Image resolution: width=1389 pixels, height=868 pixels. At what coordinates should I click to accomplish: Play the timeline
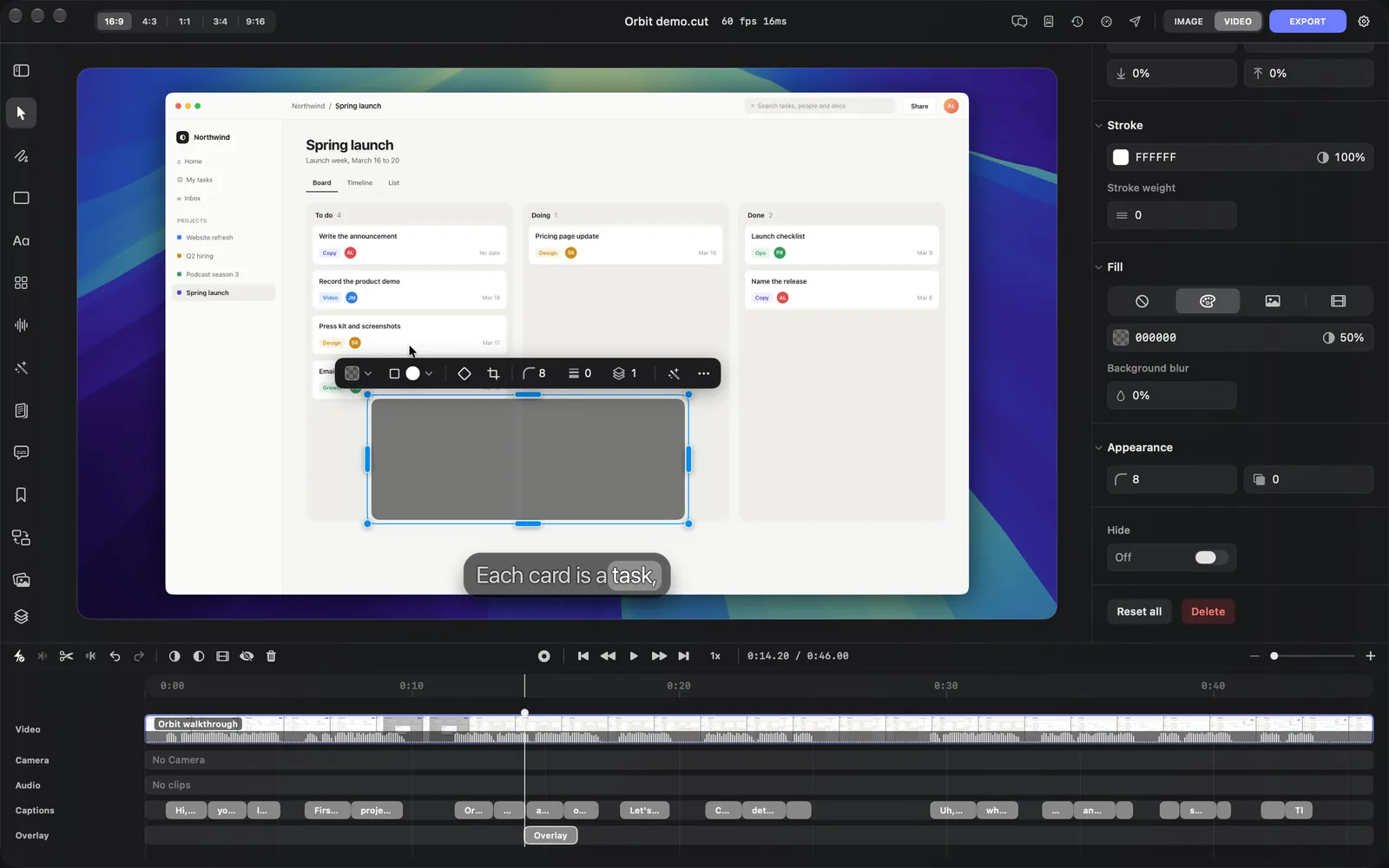(x=634, y=656)
